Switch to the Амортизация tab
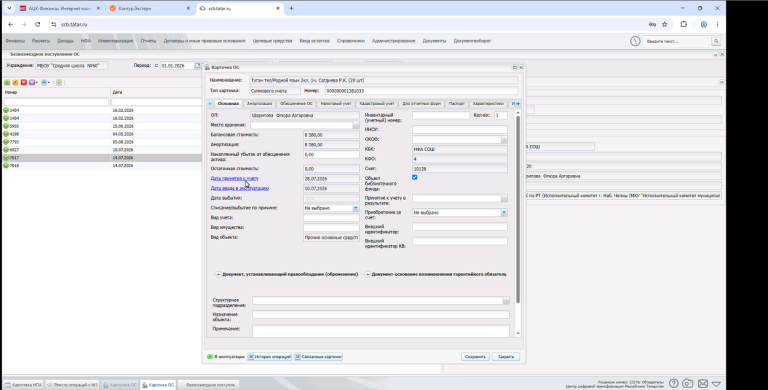This screenshot has height=390, width=768. click(x=259, y=104)
